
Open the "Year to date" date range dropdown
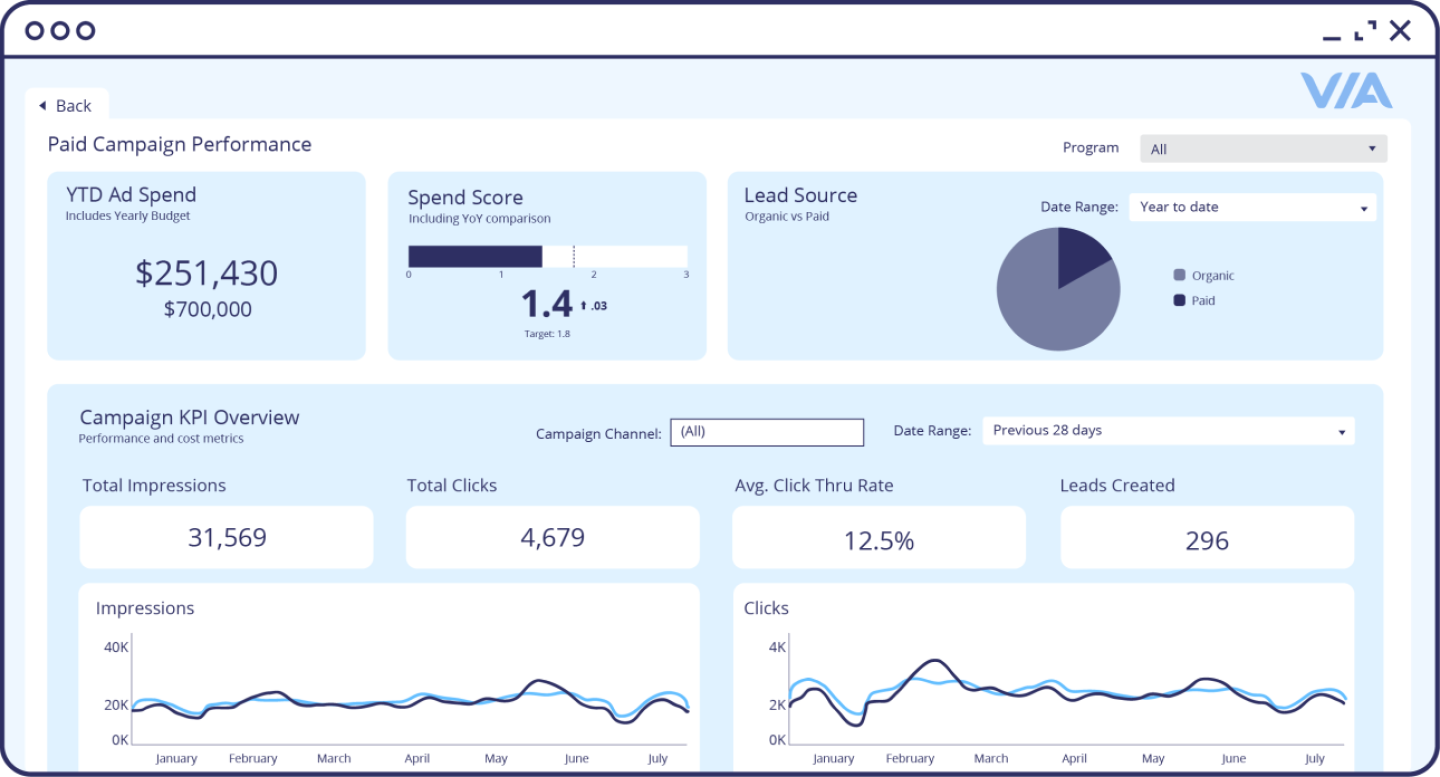[x=1251, y=207]
